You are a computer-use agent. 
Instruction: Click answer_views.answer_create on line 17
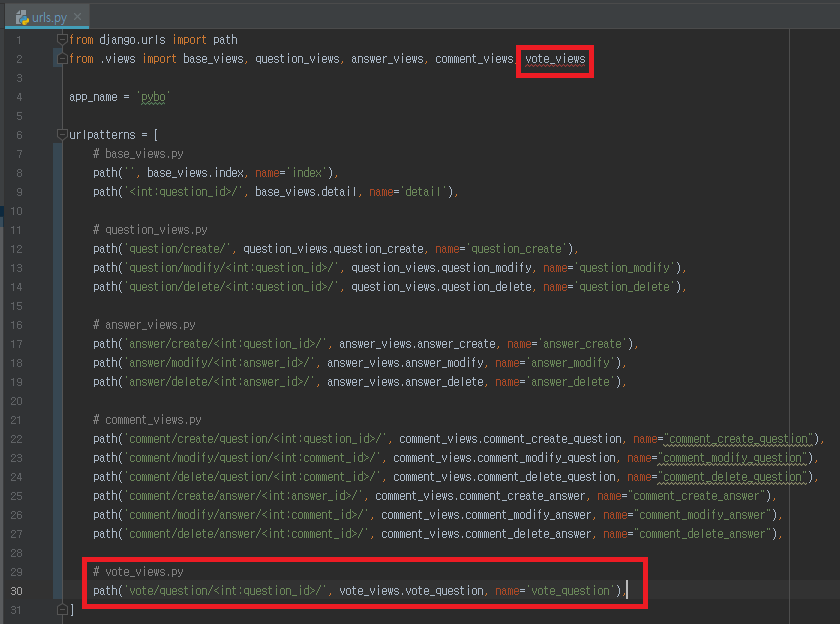(417, 344)
